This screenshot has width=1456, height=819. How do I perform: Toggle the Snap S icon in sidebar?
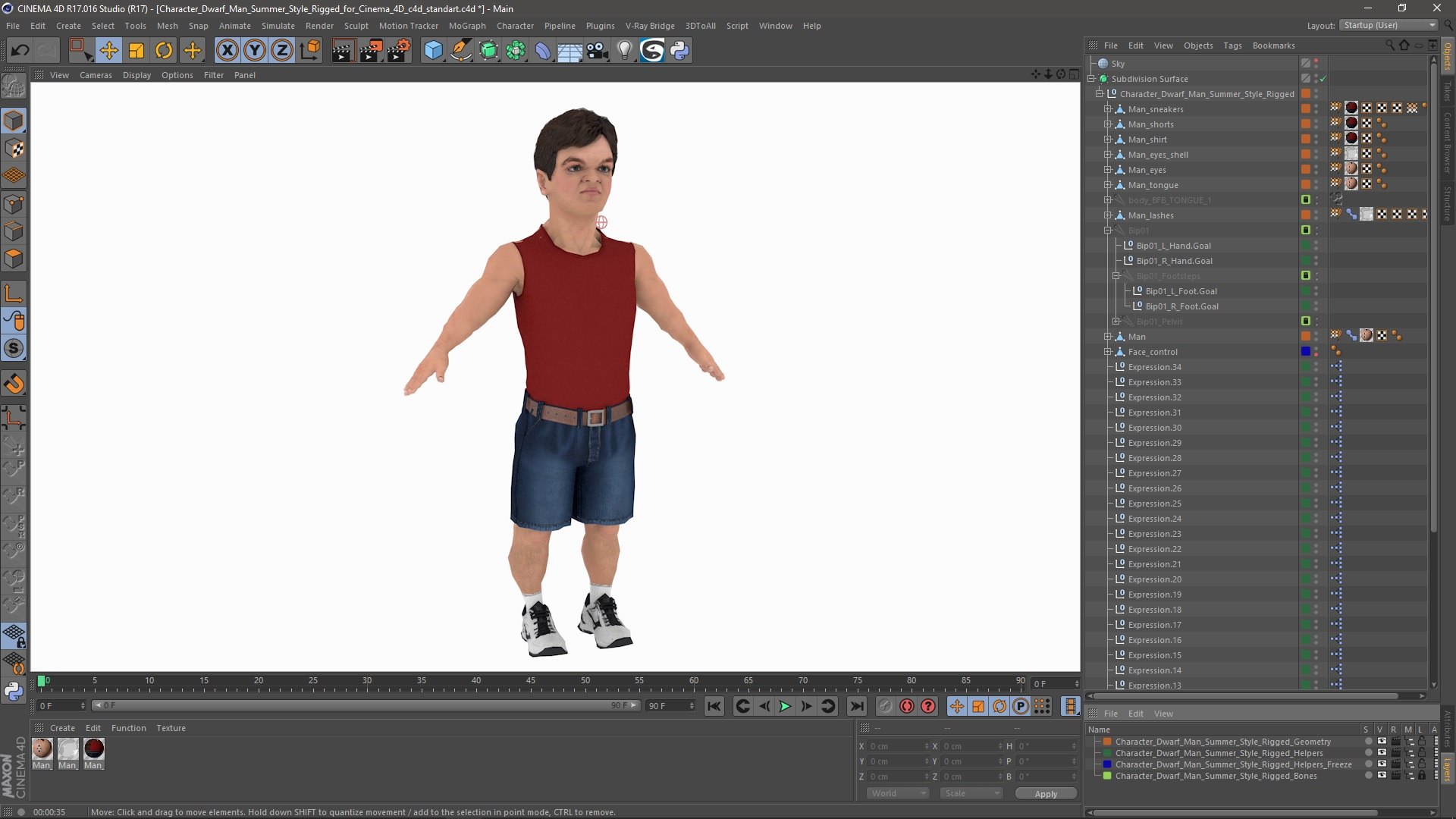tap(14, 349)
